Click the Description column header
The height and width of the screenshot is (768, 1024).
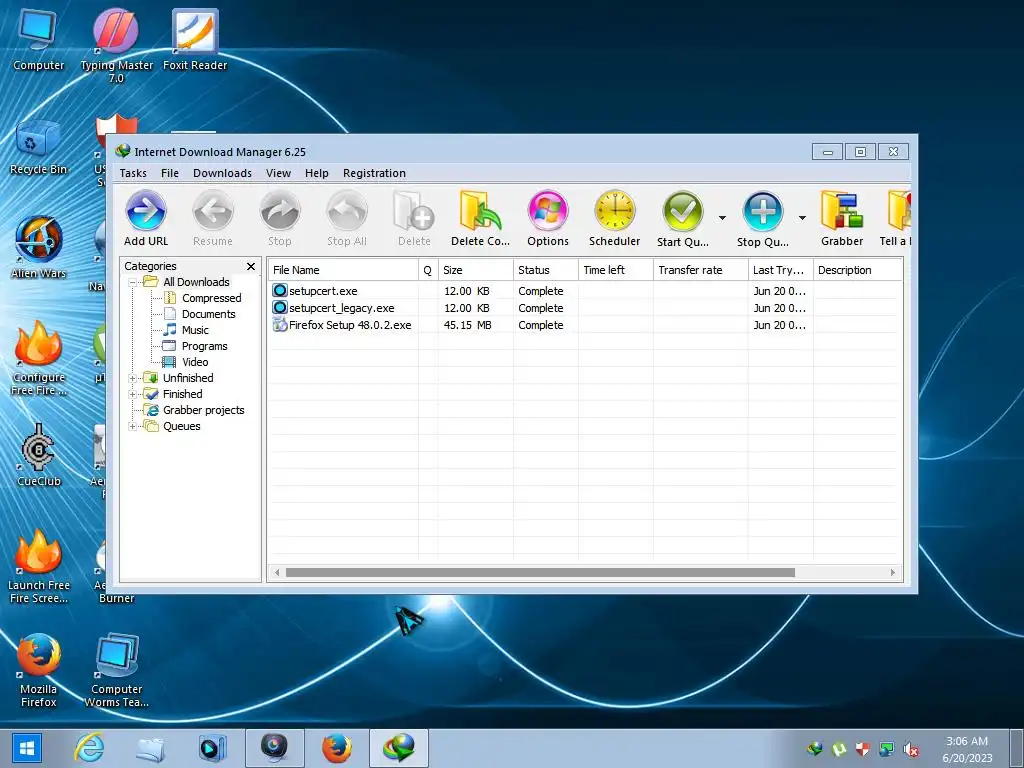point(857,270)
